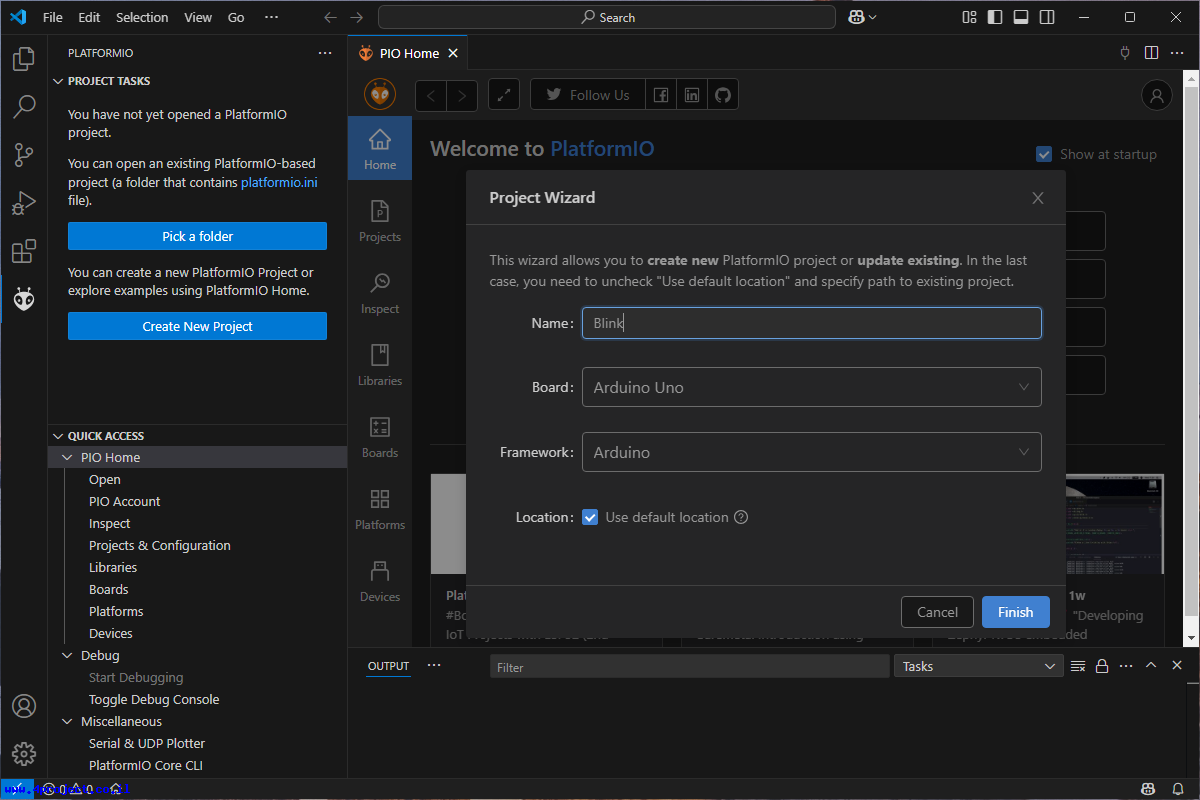Open the Edit menu
The image size is (1200, 800).
point(89,17)
